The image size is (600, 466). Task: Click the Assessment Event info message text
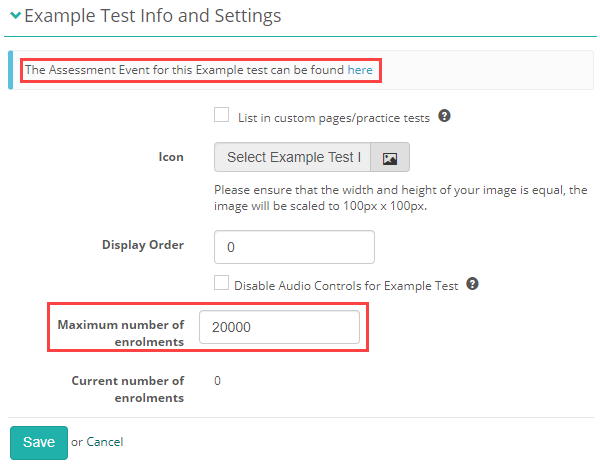click(x=185, y=70)
